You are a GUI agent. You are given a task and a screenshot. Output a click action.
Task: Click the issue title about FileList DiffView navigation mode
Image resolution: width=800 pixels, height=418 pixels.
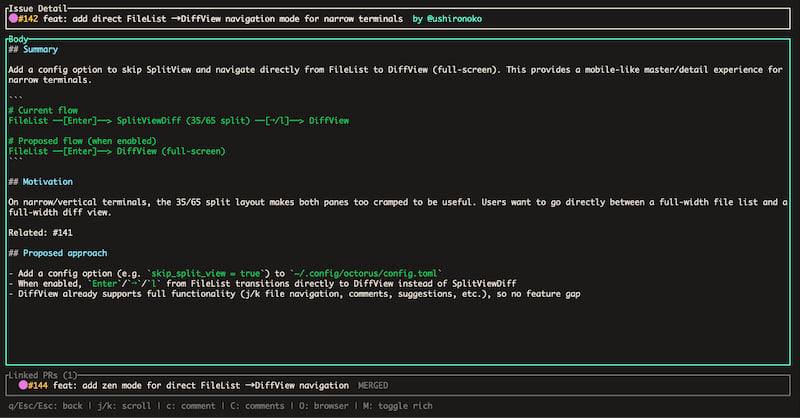(223, 19)
